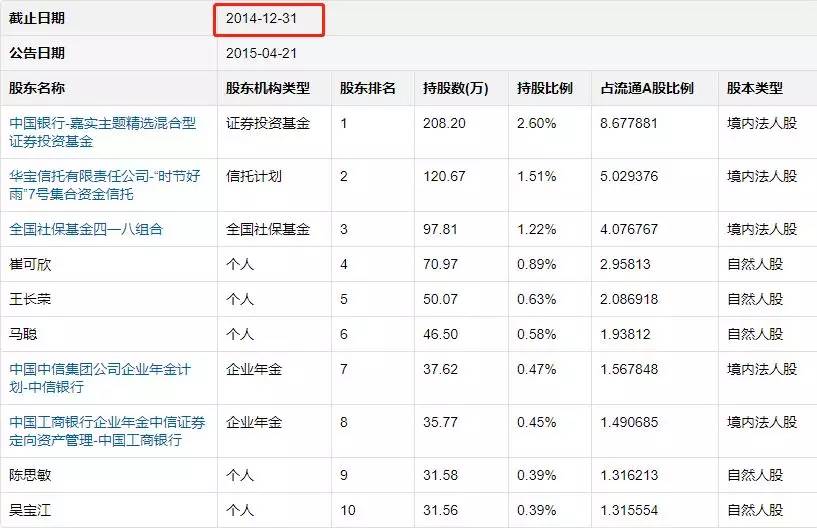Screen dimensions: 817x528
Task: Click A-share ratio 4.076767
Action: (629, 229)
